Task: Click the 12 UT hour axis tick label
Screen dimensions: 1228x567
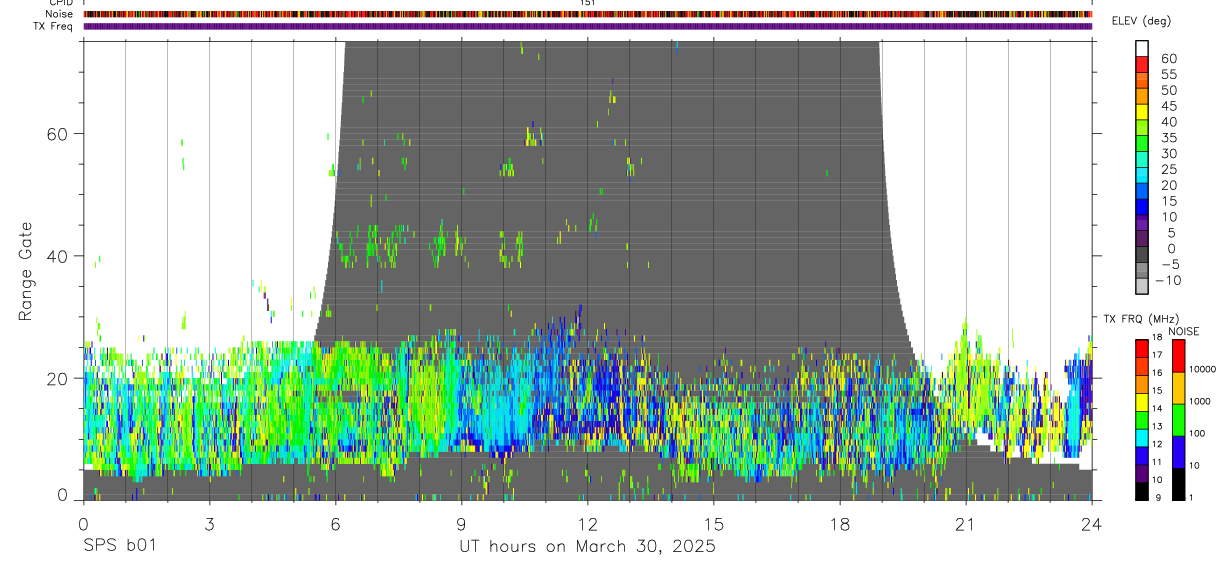Action: click(x=588, y=524)
